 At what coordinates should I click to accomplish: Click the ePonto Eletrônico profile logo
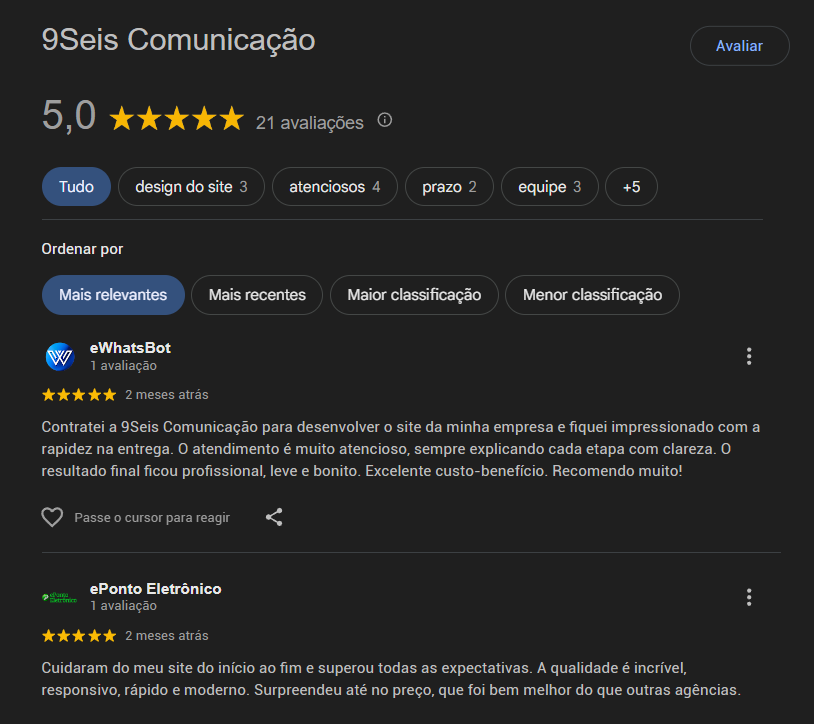[60, 597]
